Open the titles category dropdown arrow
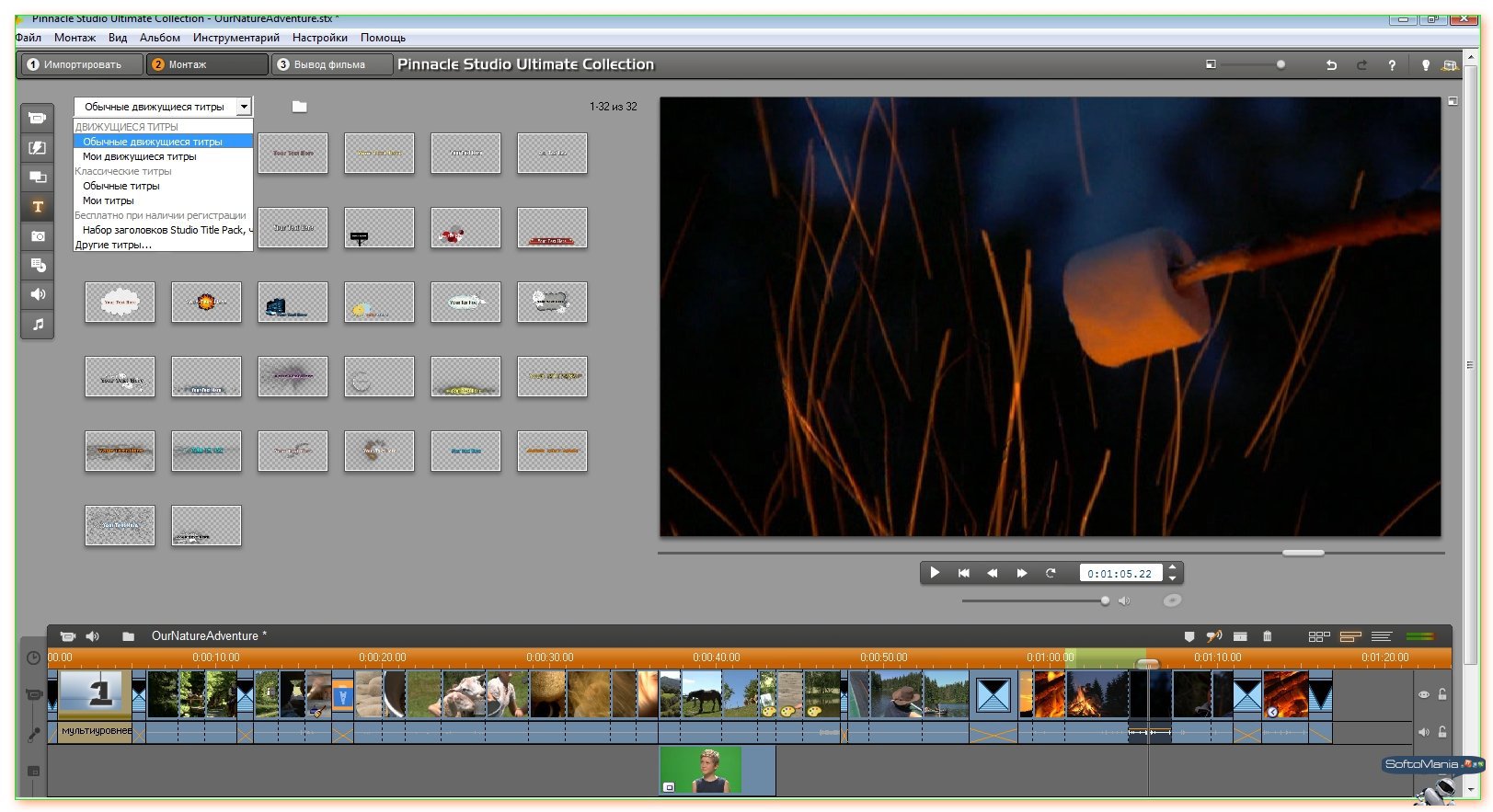 point(244,107)
